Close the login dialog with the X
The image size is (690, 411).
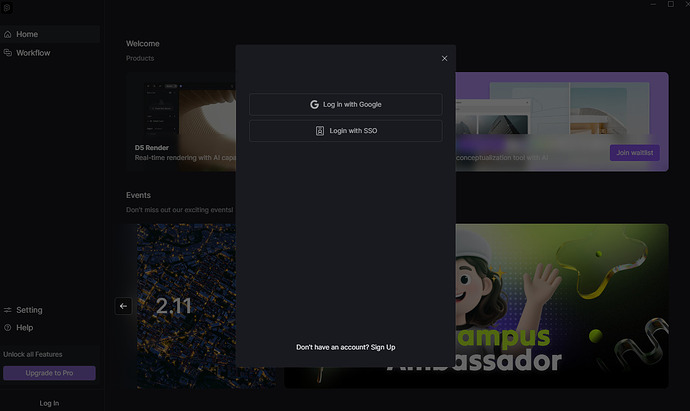445,59
